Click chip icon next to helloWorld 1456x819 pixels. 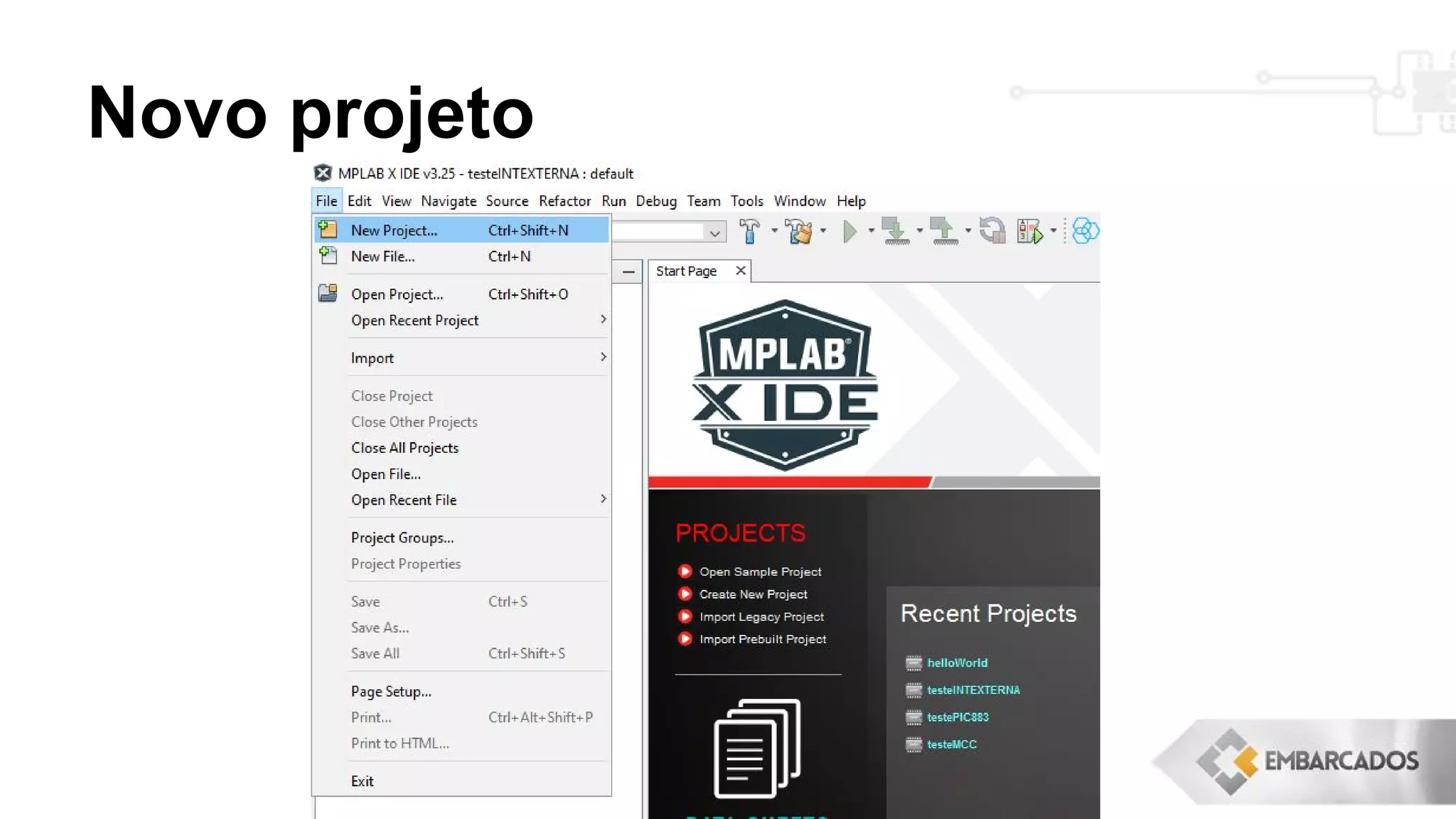914,663
